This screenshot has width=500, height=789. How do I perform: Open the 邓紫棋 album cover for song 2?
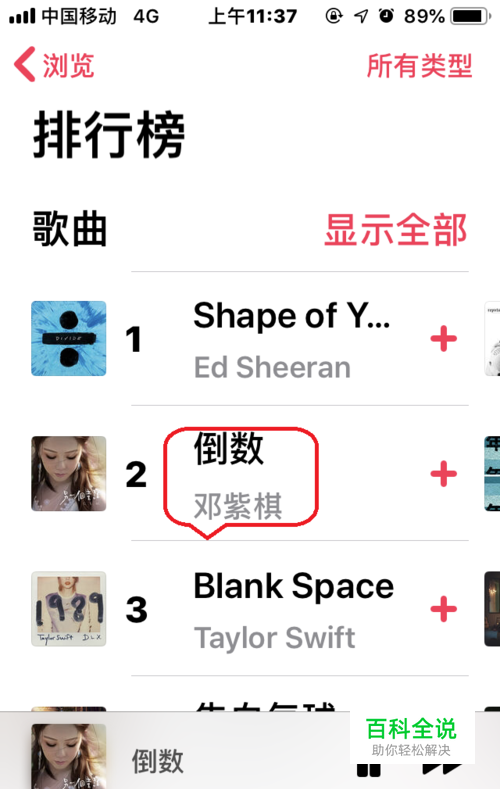(68, 474)
